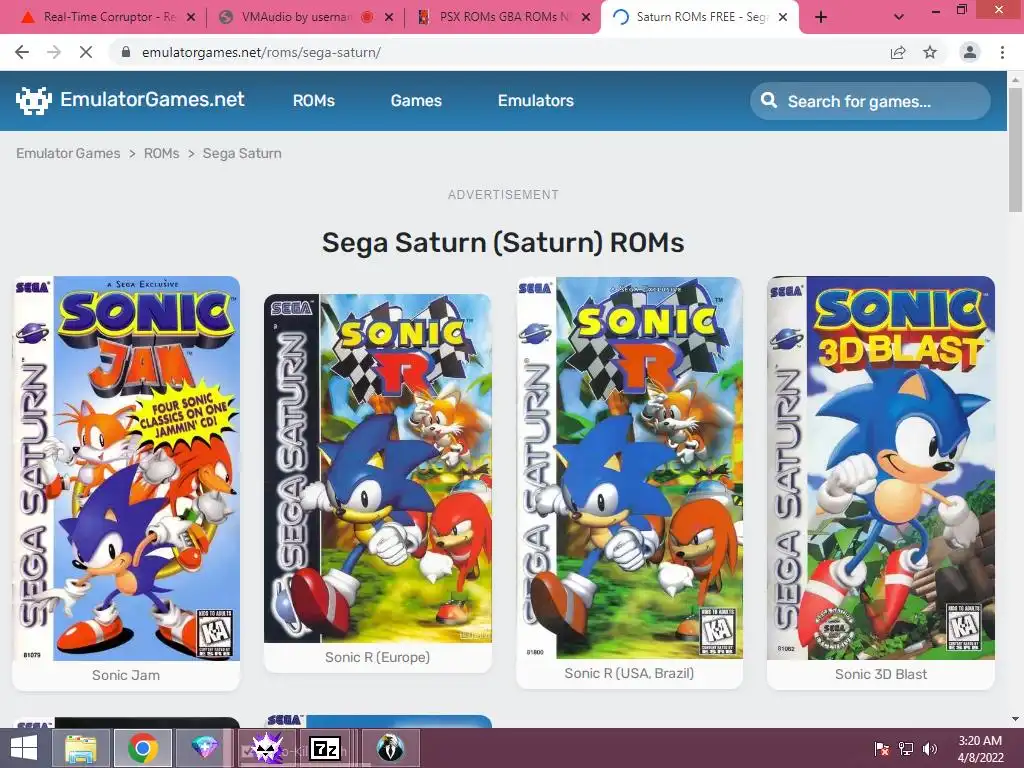This screenshot has width=1024, height=768.
Task: Open 7-Zip from the taskbar
Action: click(x=325, y=748)
